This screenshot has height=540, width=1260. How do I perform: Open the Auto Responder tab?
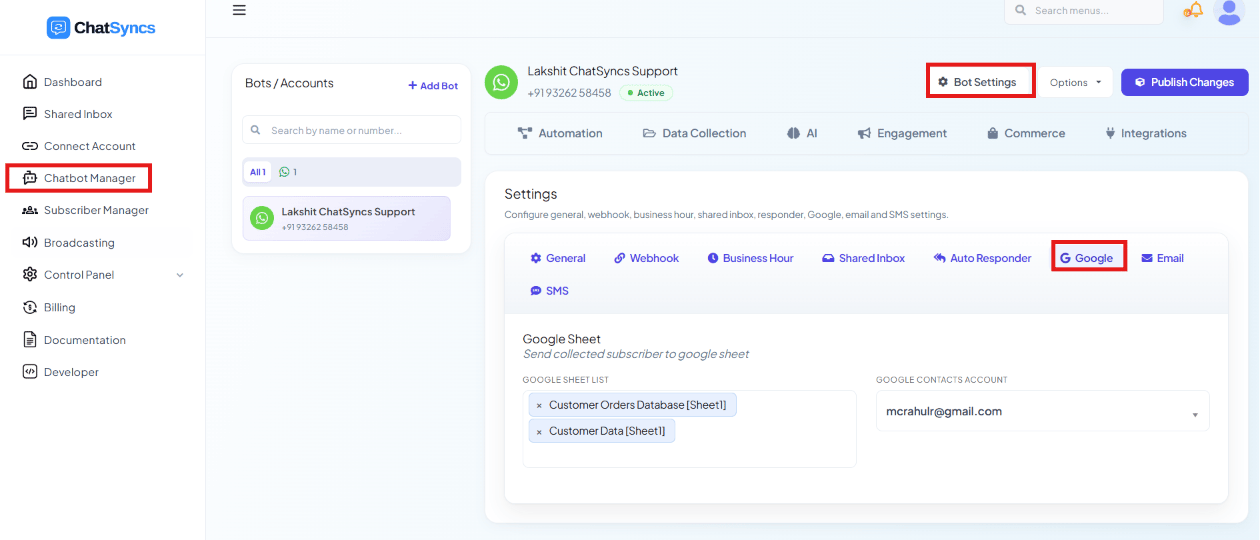(x=982, y=258)
